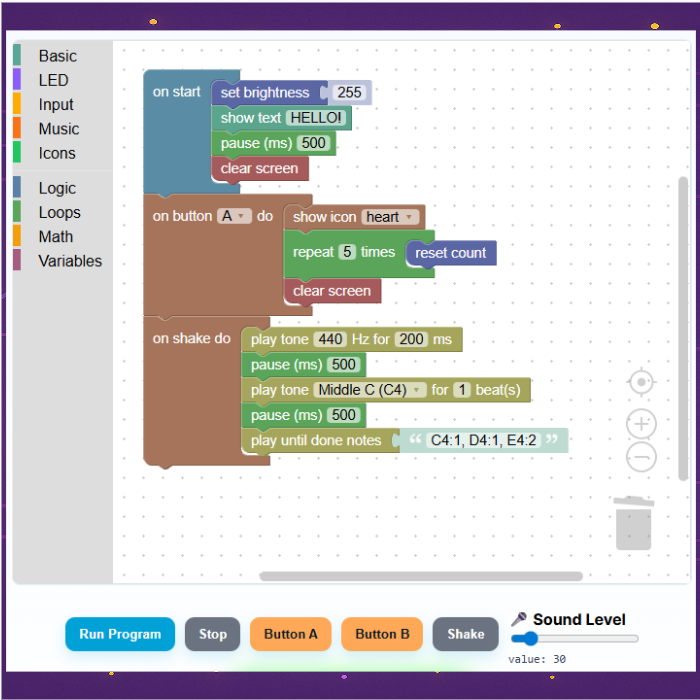700x700 pixels.
Task: Open the Basic blocks category
Action: (57, 56)
